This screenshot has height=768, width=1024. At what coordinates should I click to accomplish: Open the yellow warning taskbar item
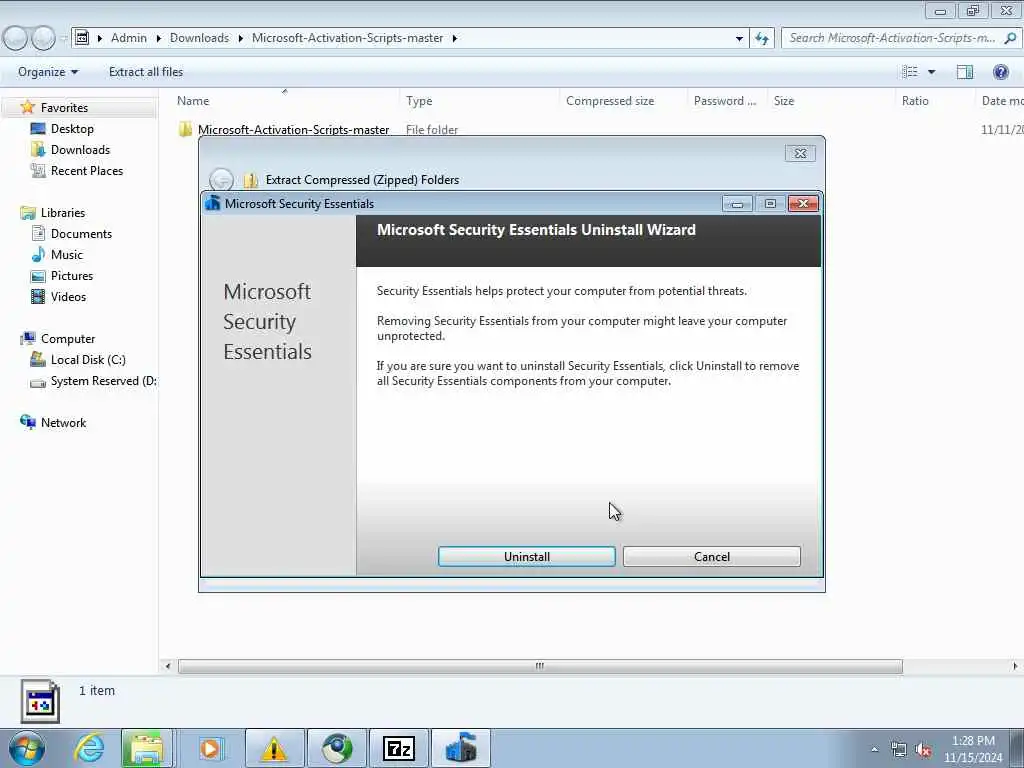tap(274, 748)
